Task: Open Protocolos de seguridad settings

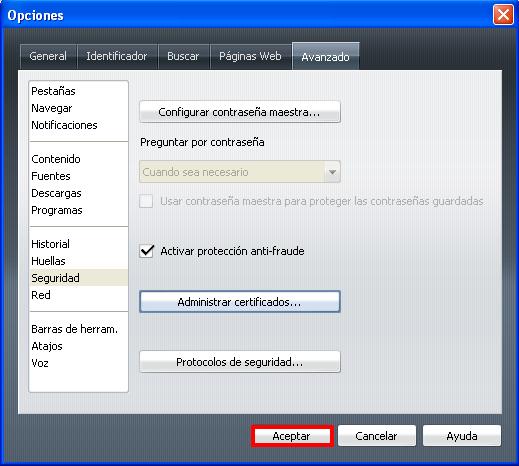Action: tap(240, 362)
